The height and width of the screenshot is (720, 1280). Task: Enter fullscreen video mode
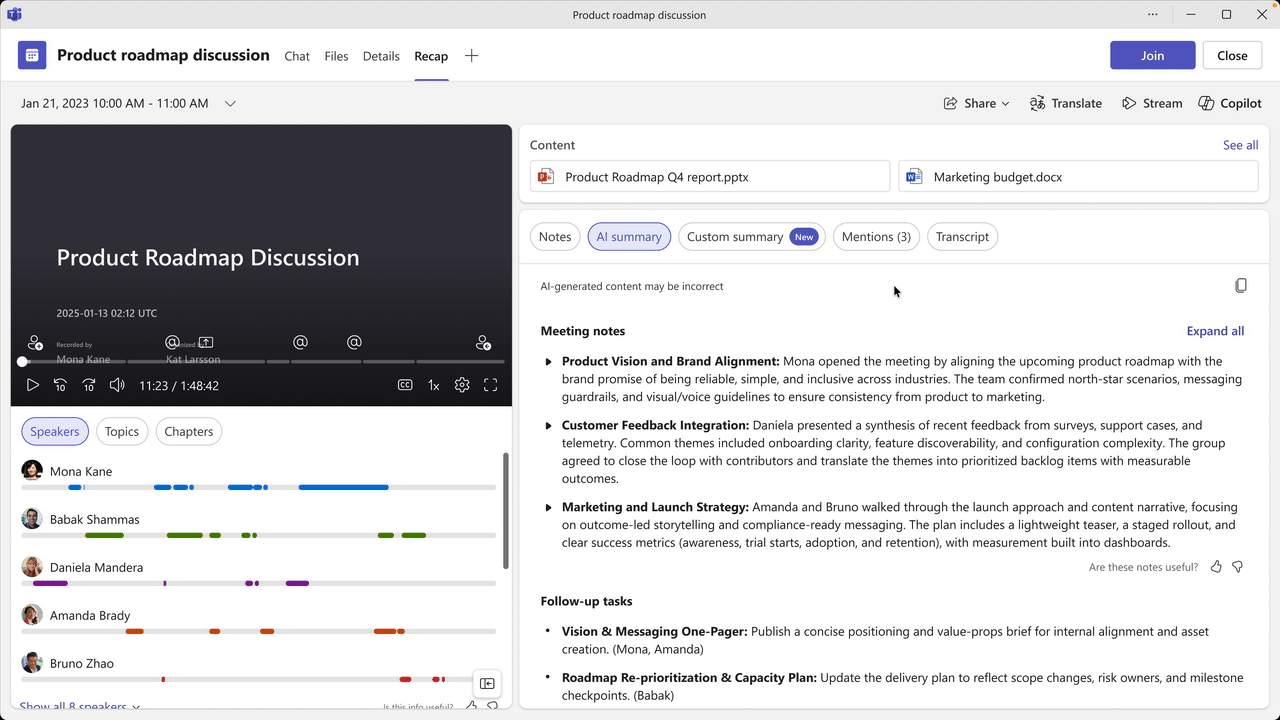tap(491, 385)
